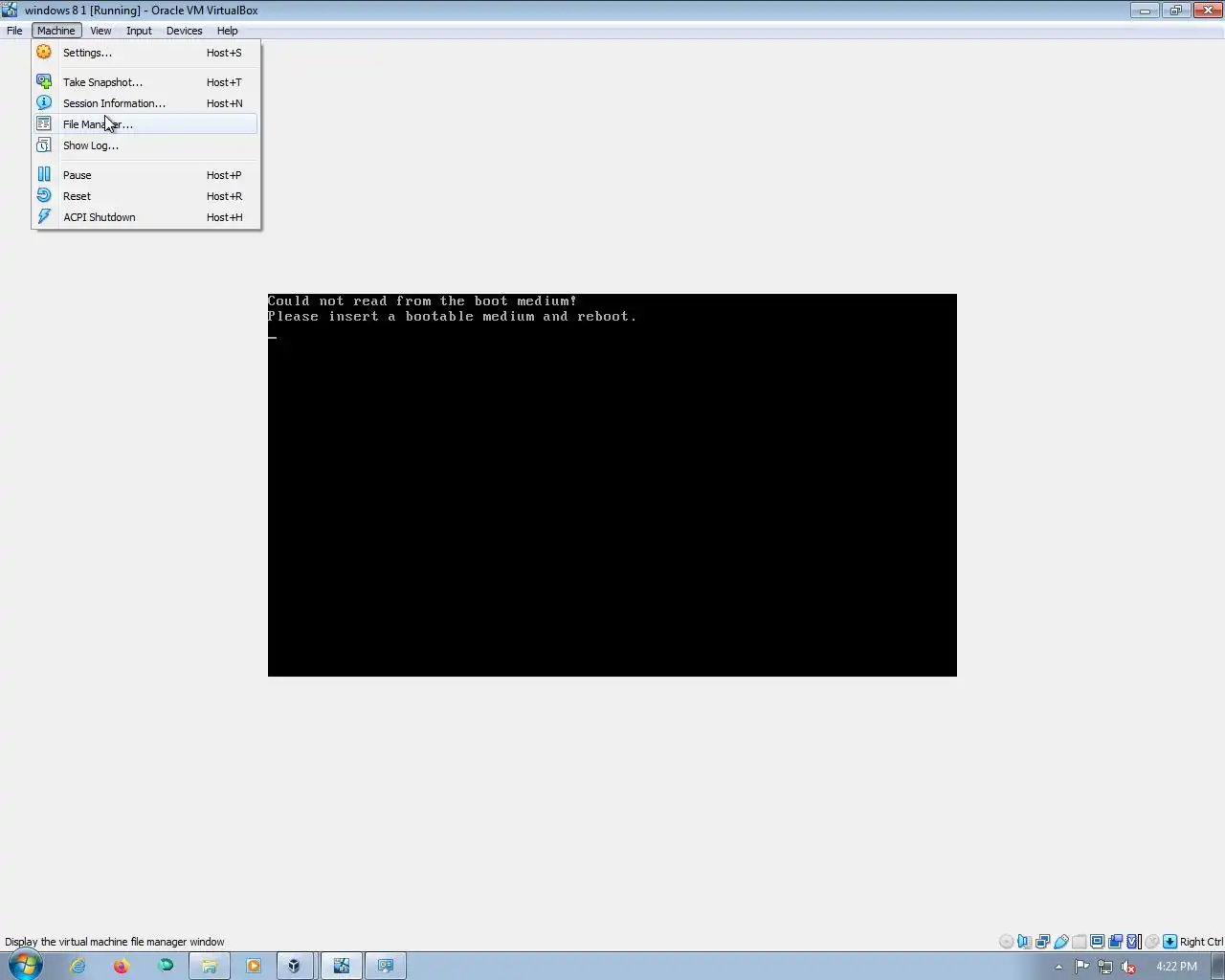Open the Devices menu
The width and height of the screenshot is (1225, 980).
point(184,31)
